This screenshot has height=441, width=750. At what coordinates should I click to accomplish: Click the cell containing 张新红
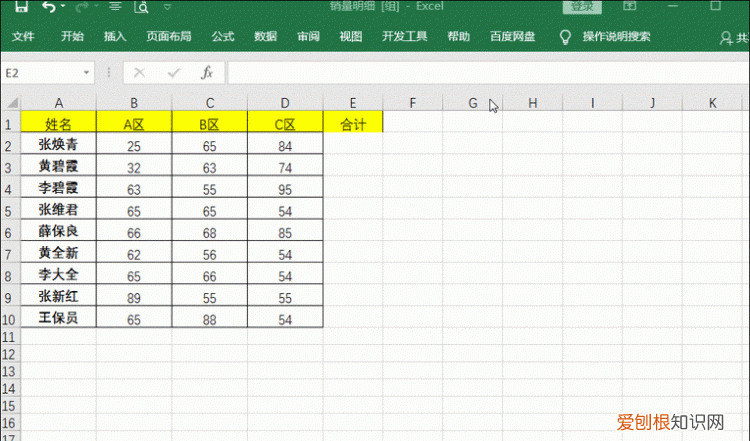coord(58,296)
